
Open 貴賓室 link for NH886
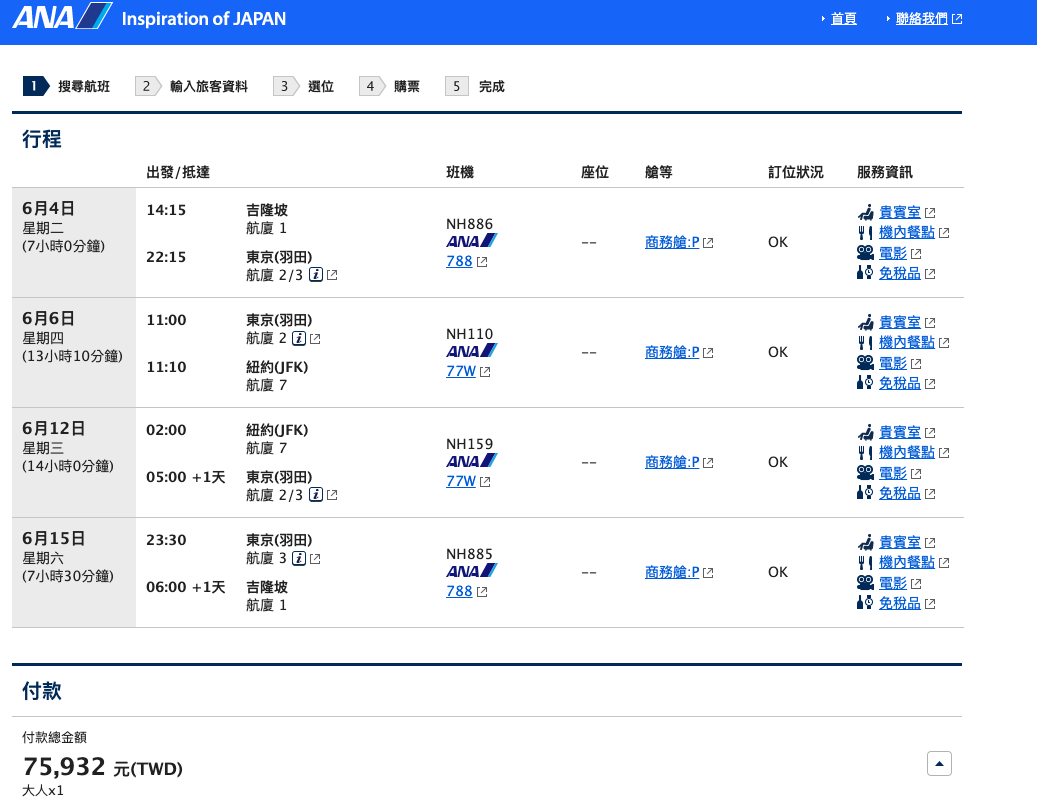[x=899, y=212]
